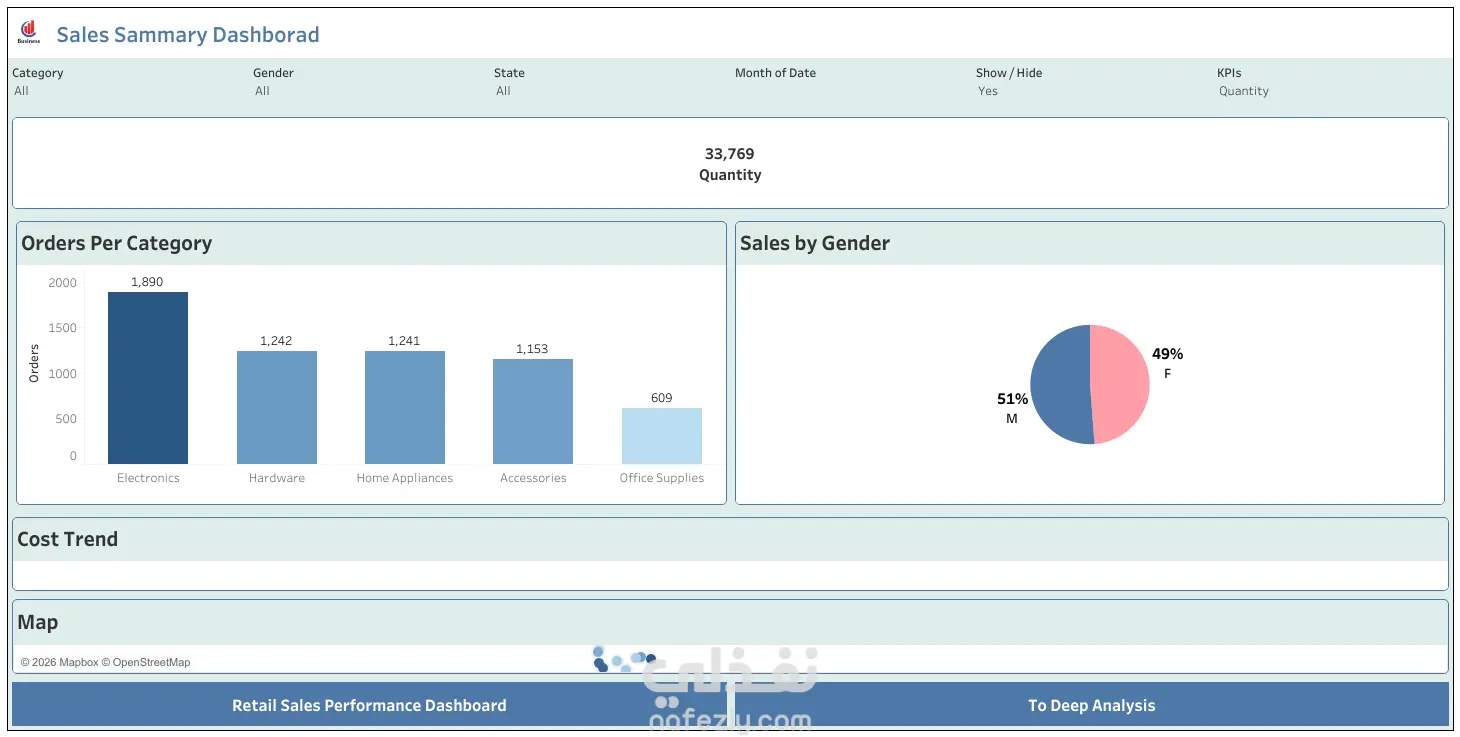Click the Cost Trend section heading
This screenshot has height=737, width=1460.
pyautogui.click(x=68, y=539)
